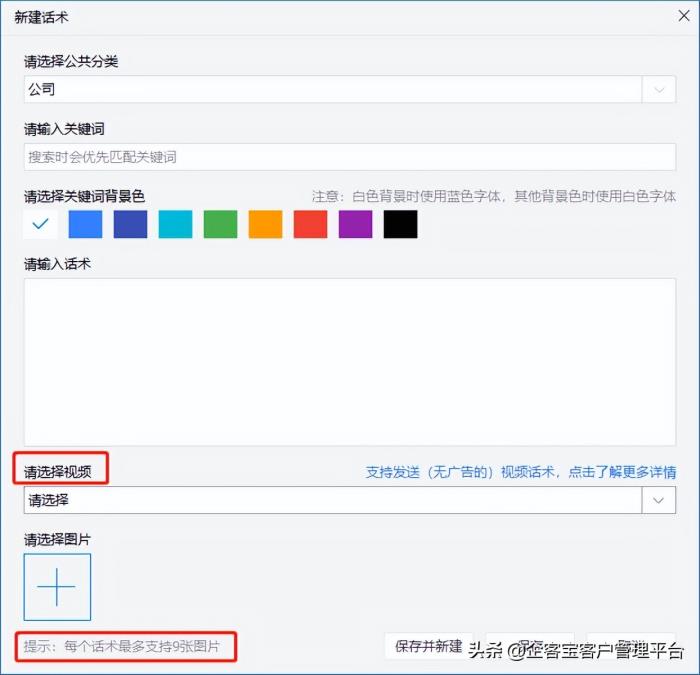Choose the orange background color swatch
Screen dimensions: 700x675
click(265, 224)
